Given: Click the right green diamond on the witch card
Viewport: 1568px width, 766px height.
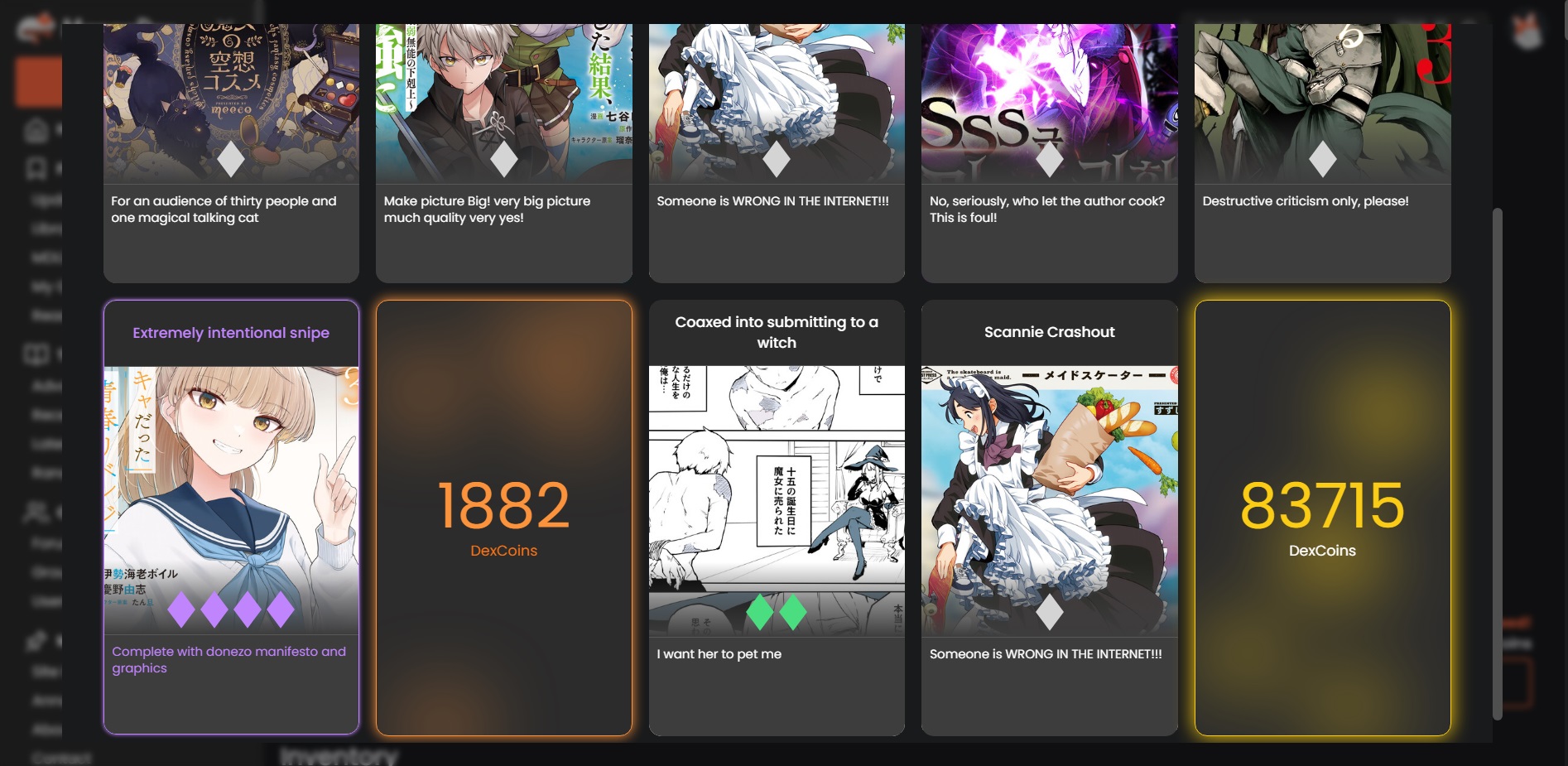Looking at the screenshot, I should click(x=793, y=612).
